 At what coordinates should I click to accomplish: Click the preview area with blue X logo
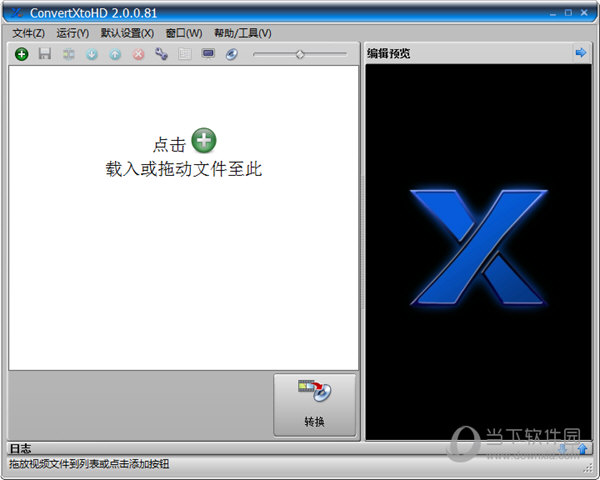(x=478, y=252)
